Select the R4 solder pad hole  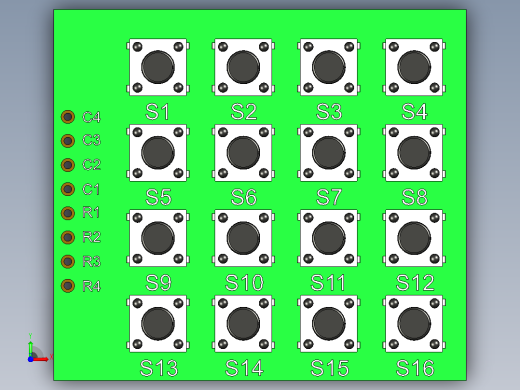click(x=68, y=286)
